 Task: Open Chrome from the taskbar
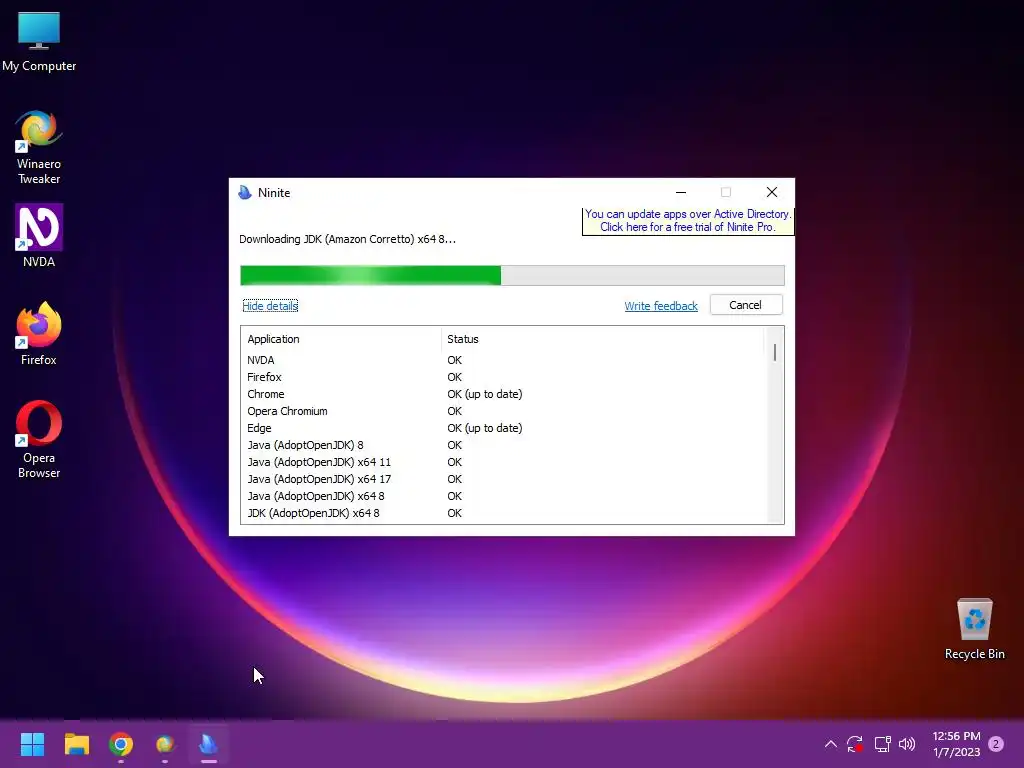(121, 744)
